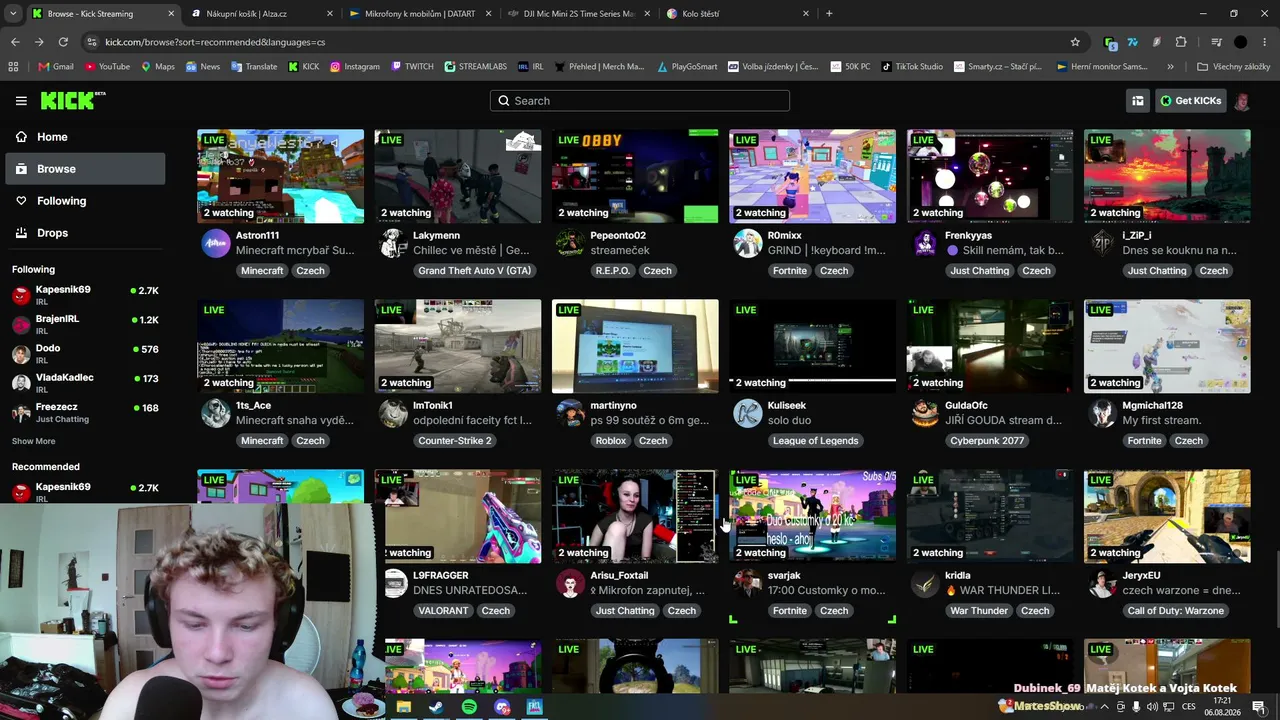Open JeryxEU's channel avatar

tap(1103, 583)
